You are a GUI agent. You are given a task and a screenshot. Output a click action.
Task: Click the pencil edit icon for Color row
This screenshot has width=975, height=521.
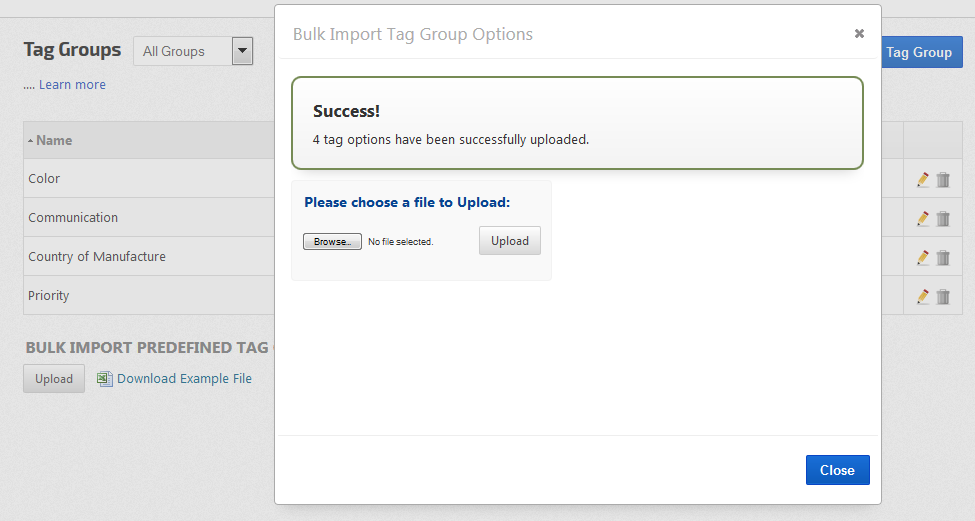click(x=922, y=180)
